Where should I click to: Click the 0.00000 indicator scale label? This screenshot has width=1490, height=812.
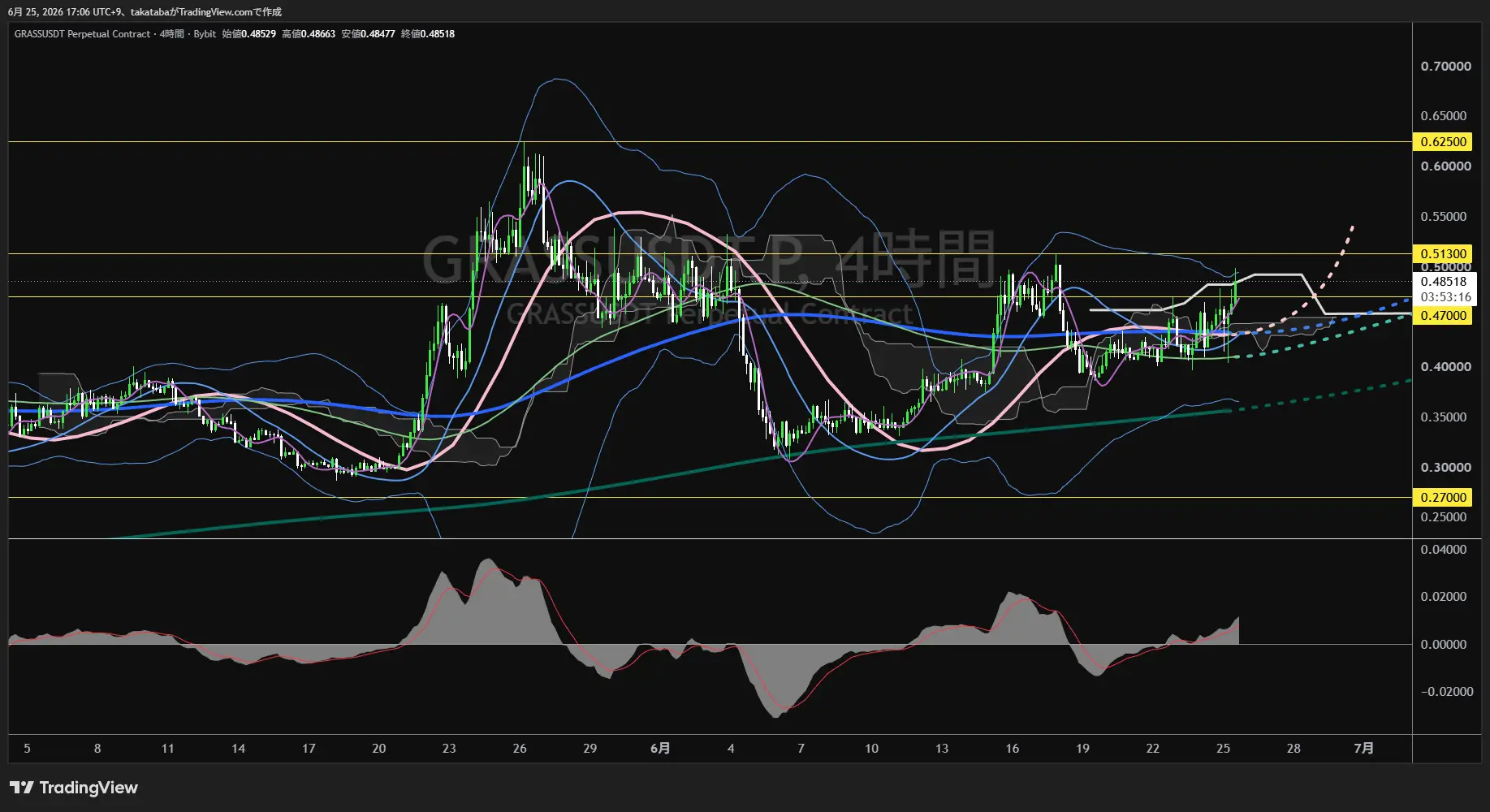coord(1444,645)
